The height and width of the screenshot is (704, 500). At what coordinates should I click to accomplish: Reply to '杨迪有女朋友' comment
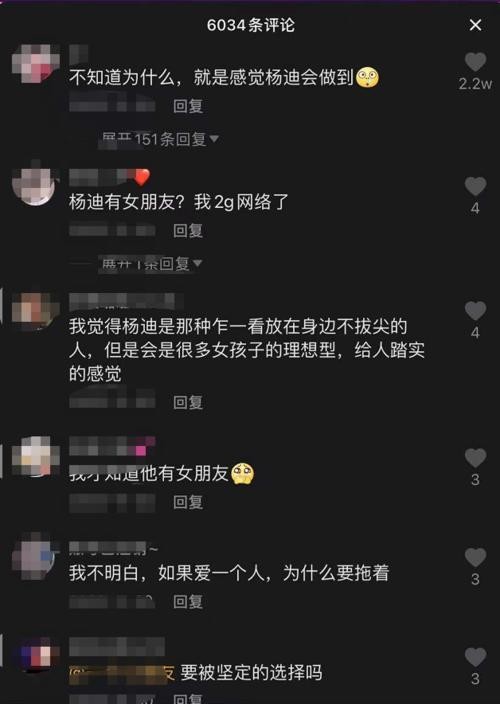[188, 231]
